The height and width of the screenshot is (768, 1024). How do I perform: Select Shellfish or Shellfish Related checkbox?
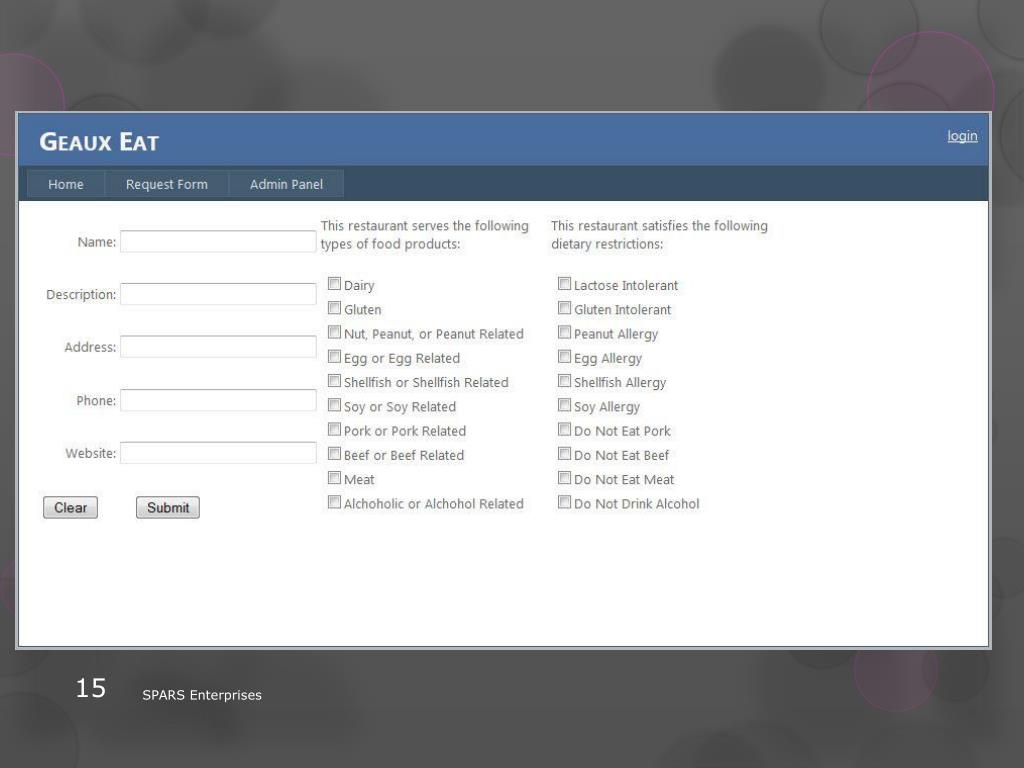[x=334, y=381]
